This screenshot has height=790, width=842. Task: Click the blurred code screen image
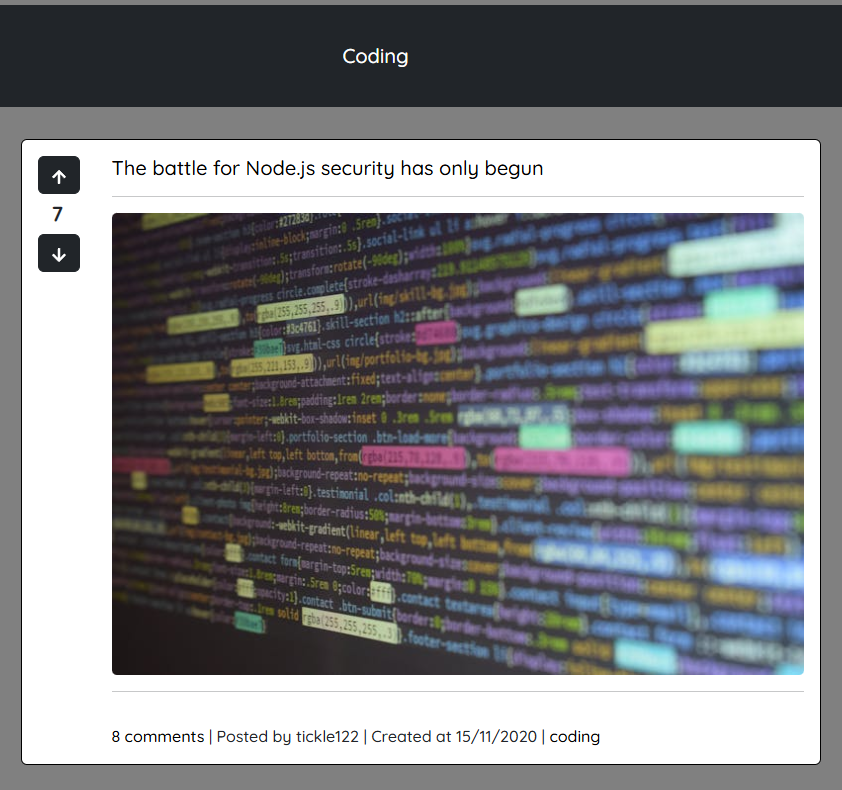(457, 444)
